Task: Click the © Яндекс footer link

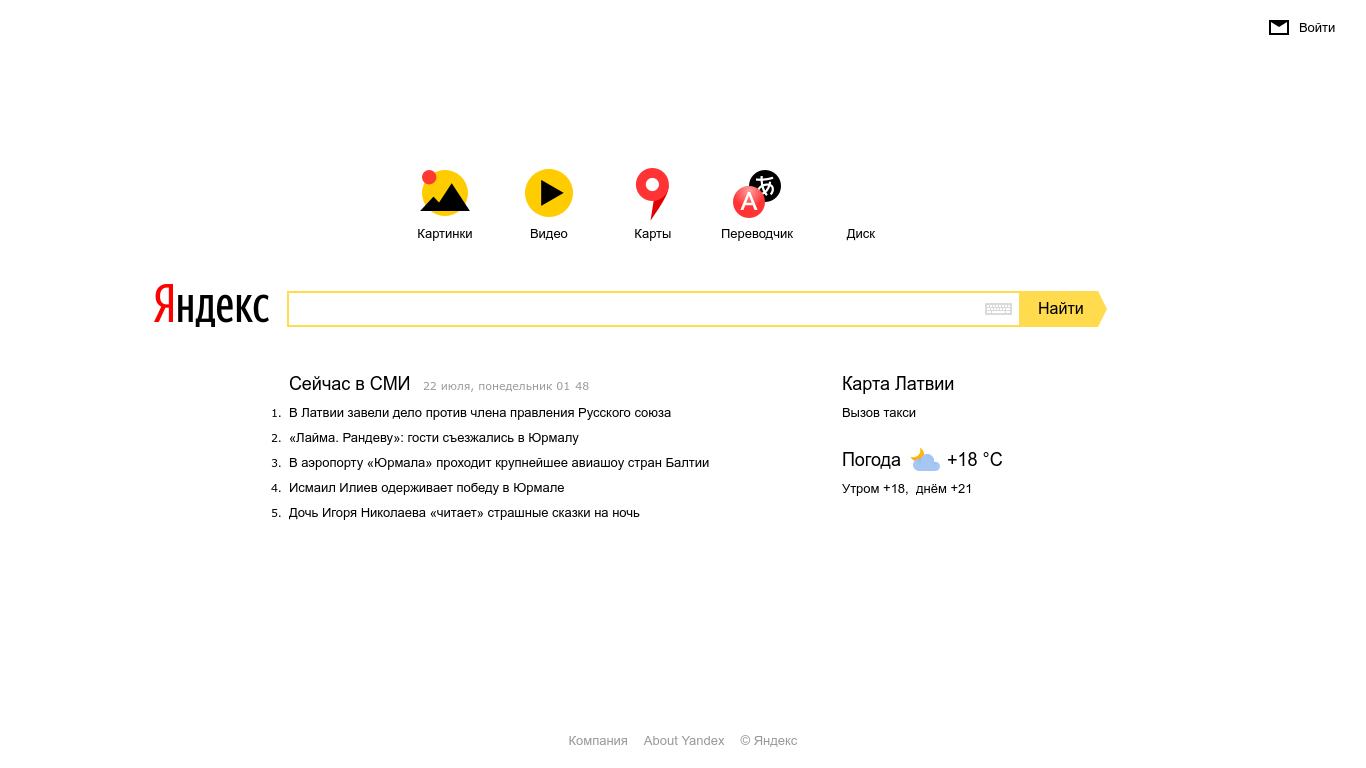Action: pyautogui.click(x=769, y=741)
